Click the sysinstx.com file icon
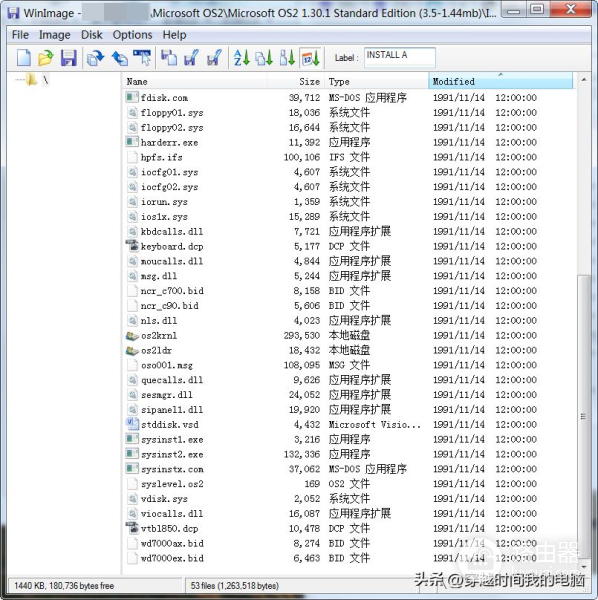Image resolution: width=598 pixels, height=600 pixels. tap(132, 469)
